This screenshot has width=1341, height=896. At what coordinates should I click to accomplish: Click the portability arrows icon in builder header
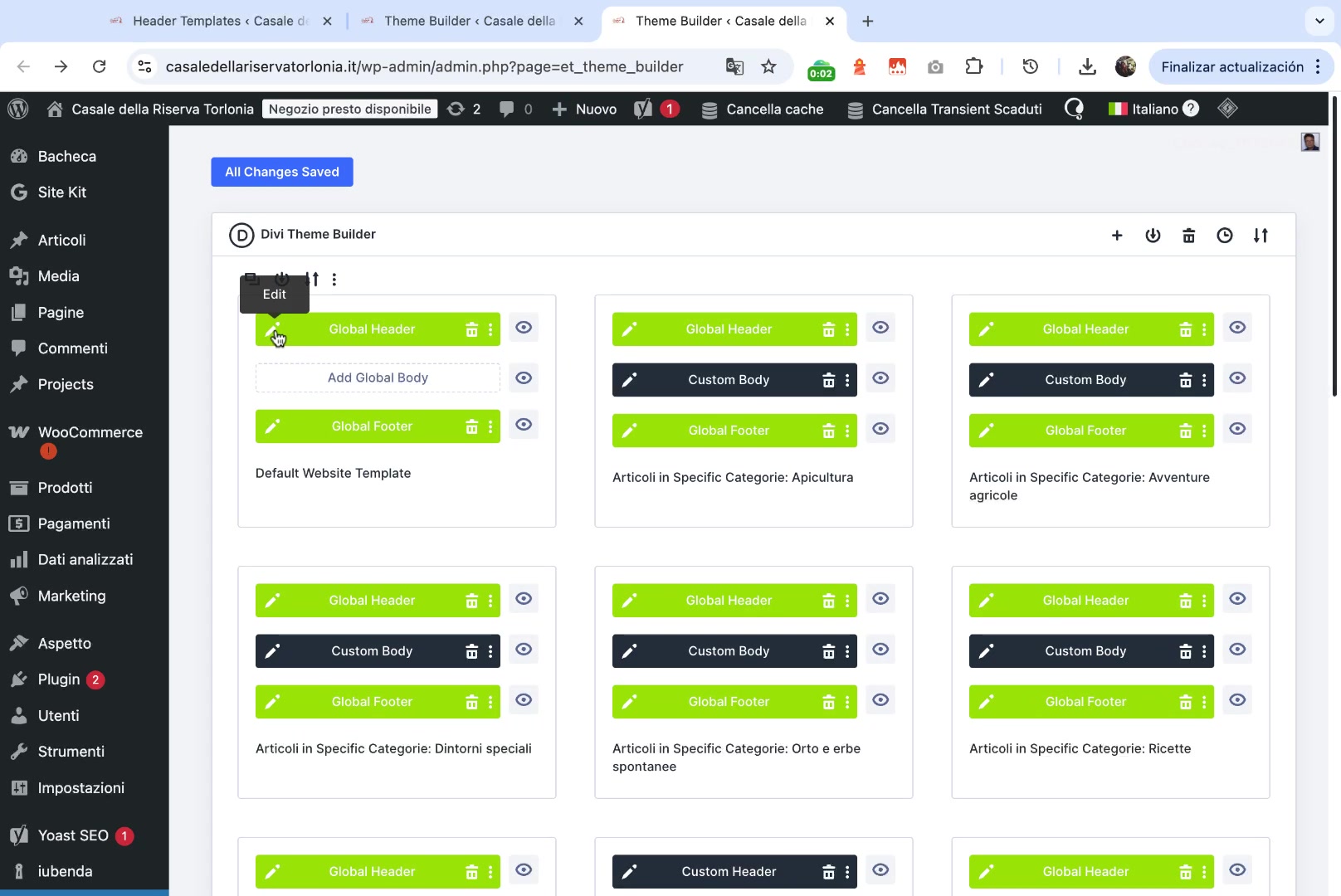pos(1261,236)
